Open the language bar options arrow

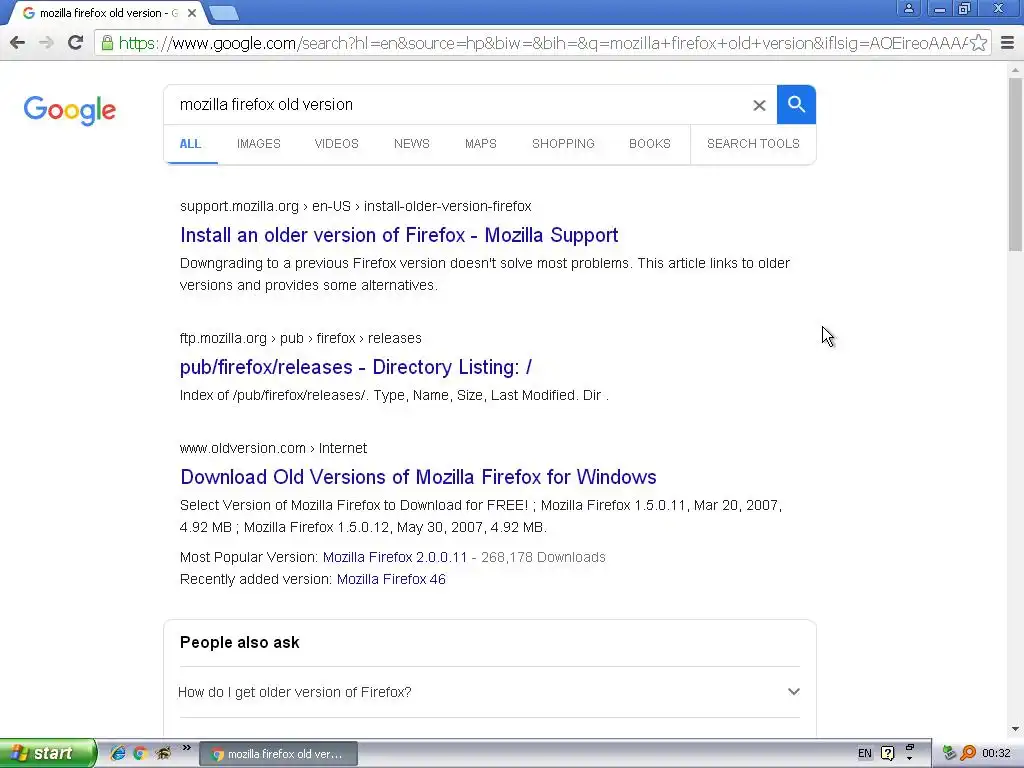[910, 758]
